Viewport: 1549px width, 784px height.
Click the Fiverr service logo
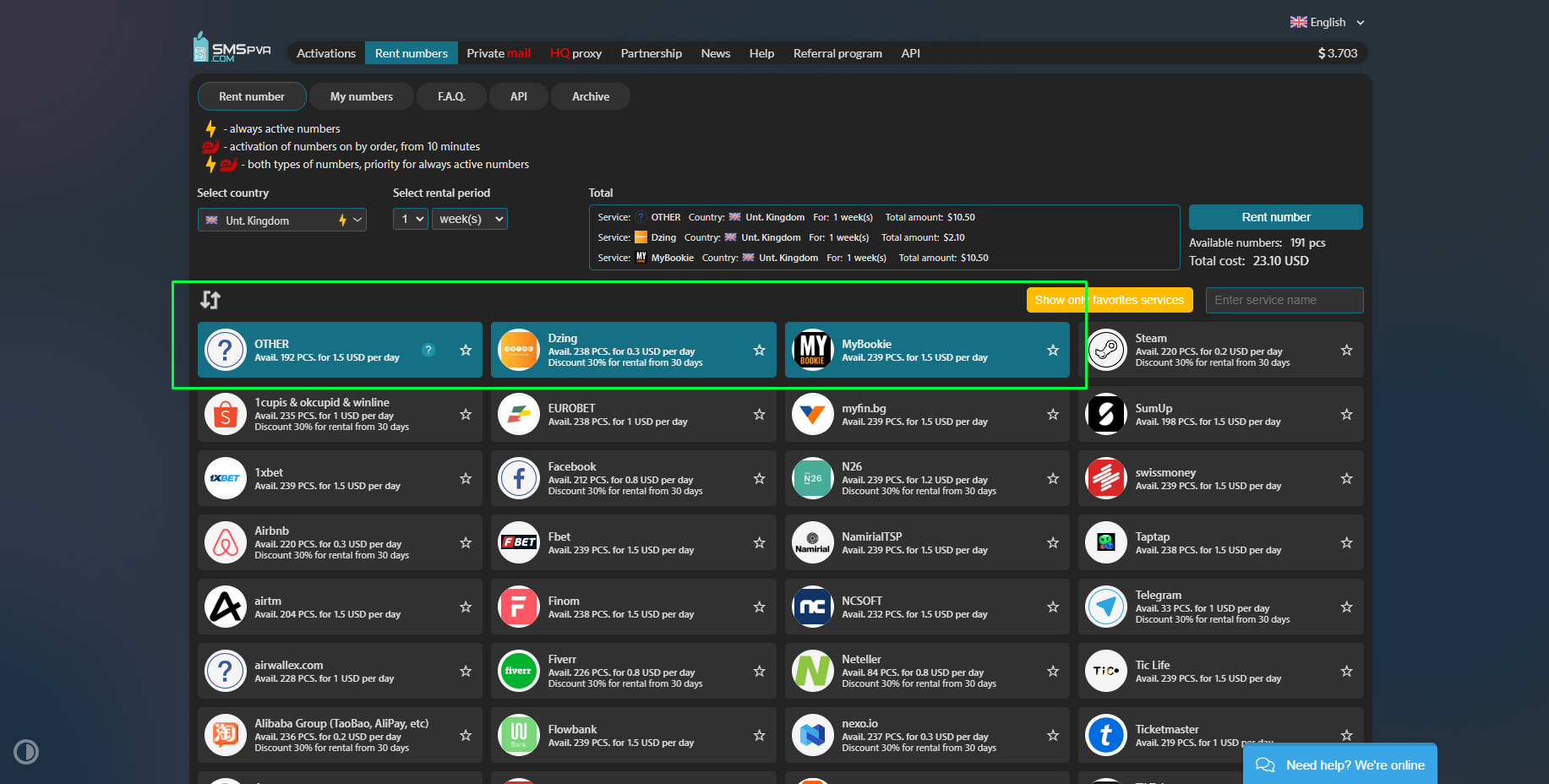point(519,671)
